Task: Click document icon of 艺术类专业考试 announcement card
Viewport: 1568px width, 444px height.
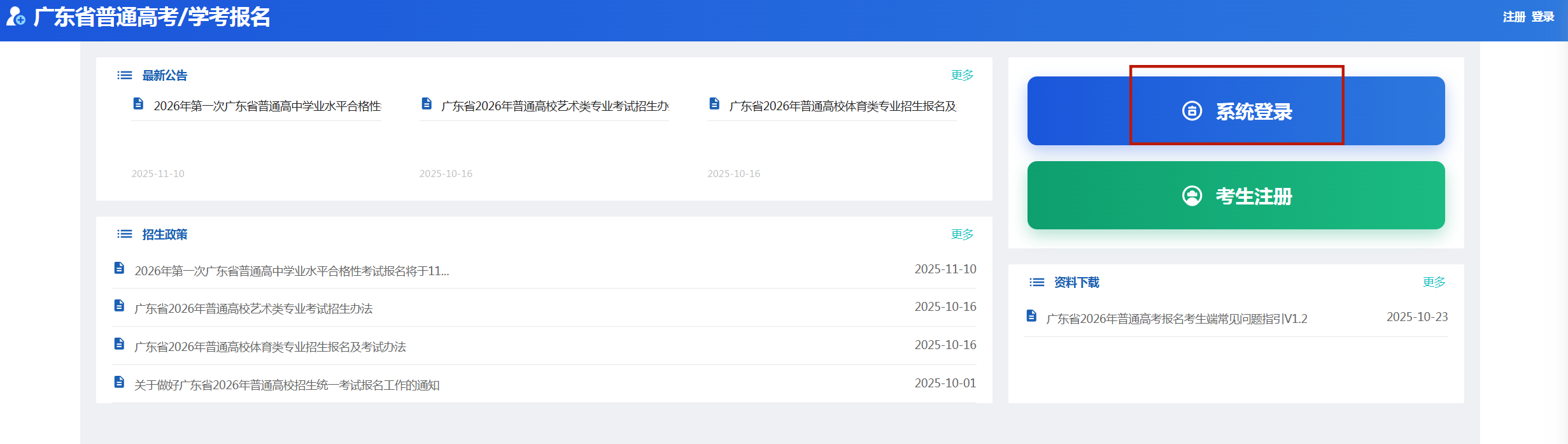Action: (x=427, y=104)
